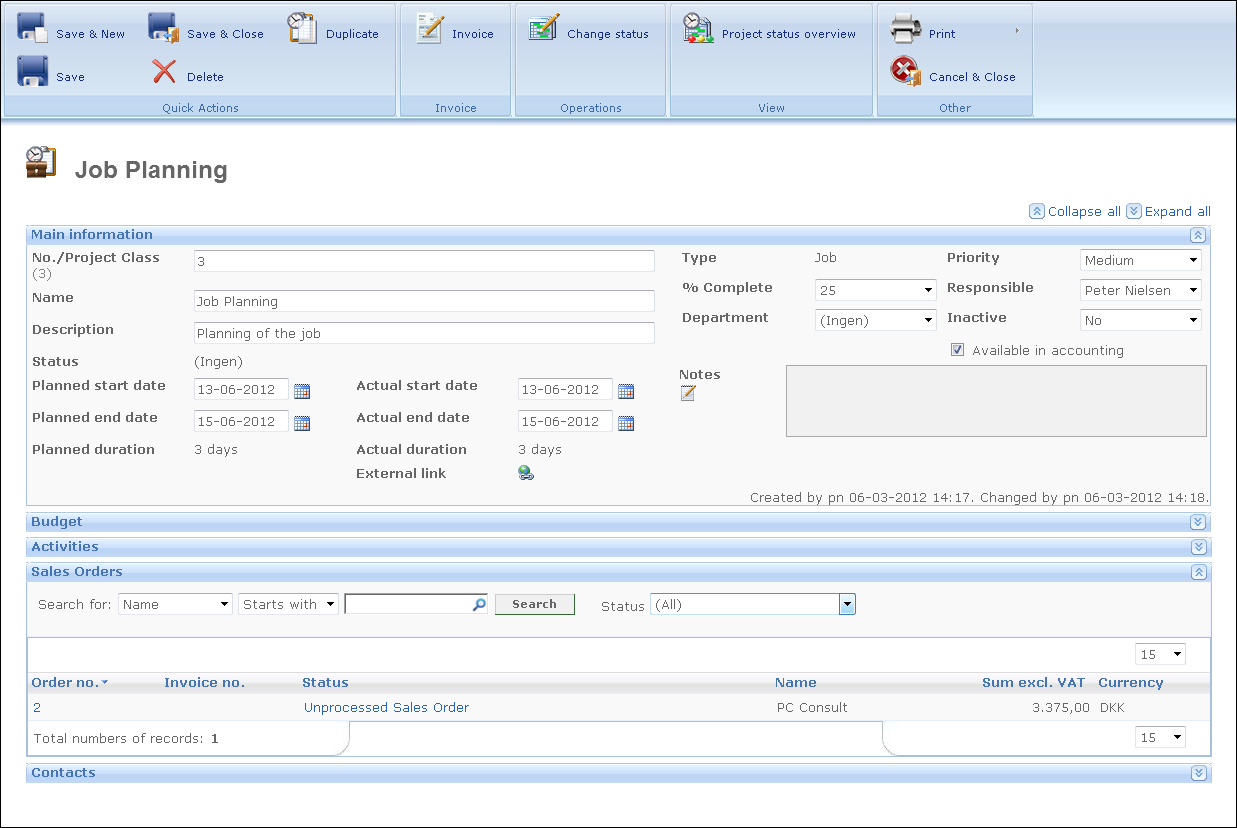The image size is (1237, 828).
Task: Click the green Search button
Action: coord(535,604)
